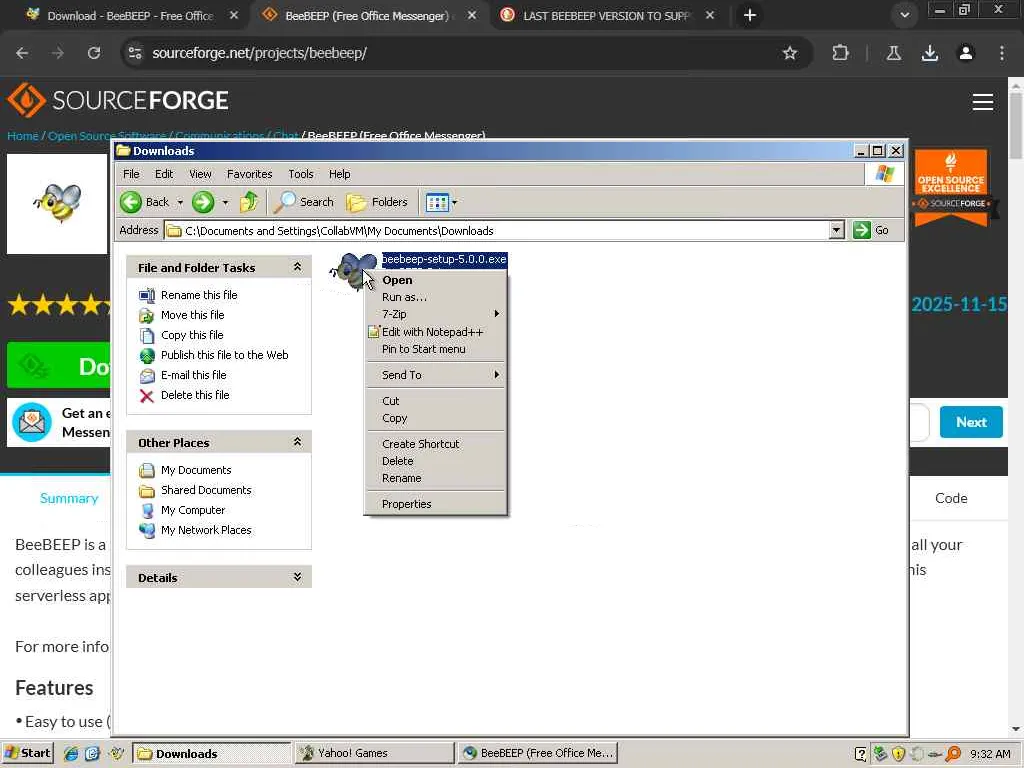This screenshot has width=1024, height=768.
Task: Click Publish this file to the Web
Action: pos(224,355)
